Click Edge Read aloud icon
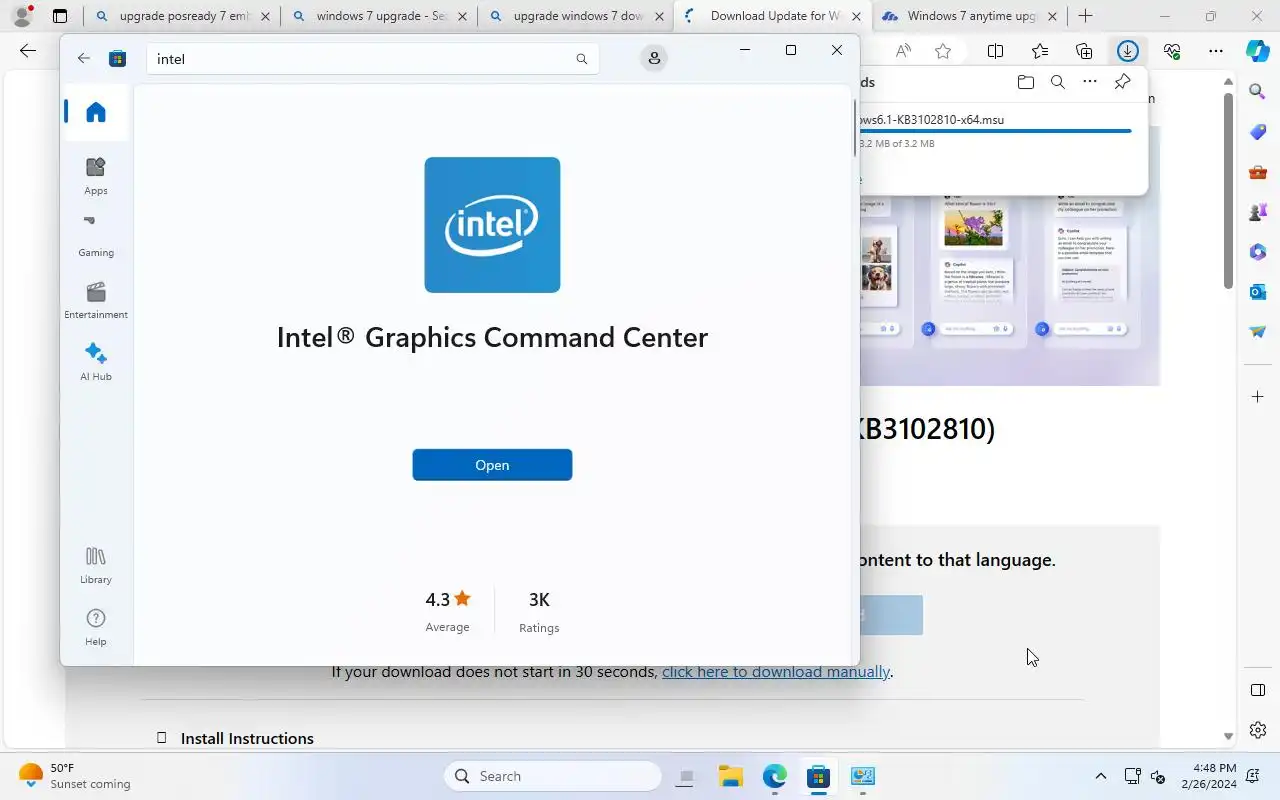1280x800 pixels. 903,51
